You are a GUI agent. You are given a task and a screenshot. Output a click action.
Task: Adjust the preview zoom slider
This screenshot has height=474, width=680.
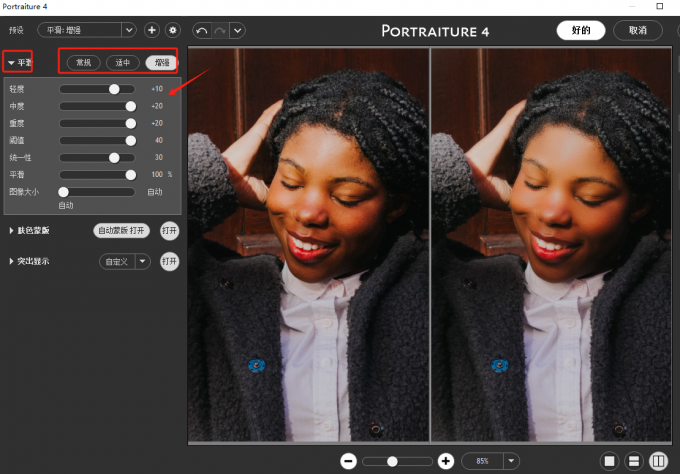(397, 461)
